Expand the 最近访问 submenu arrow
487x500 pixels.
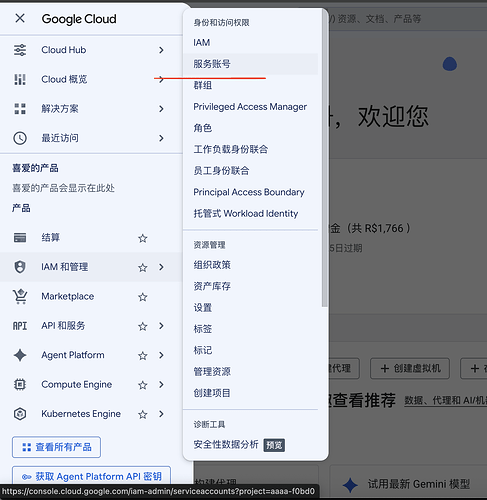[x=161, y=138]
